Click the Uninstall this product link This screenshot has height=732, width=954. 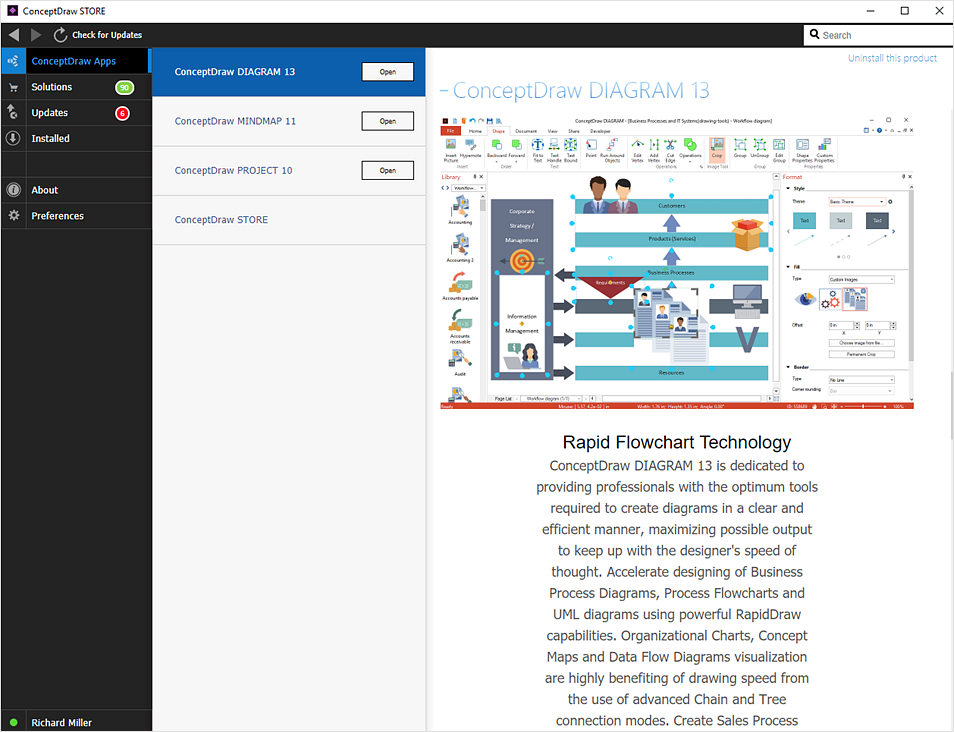[x=892, y=58]
